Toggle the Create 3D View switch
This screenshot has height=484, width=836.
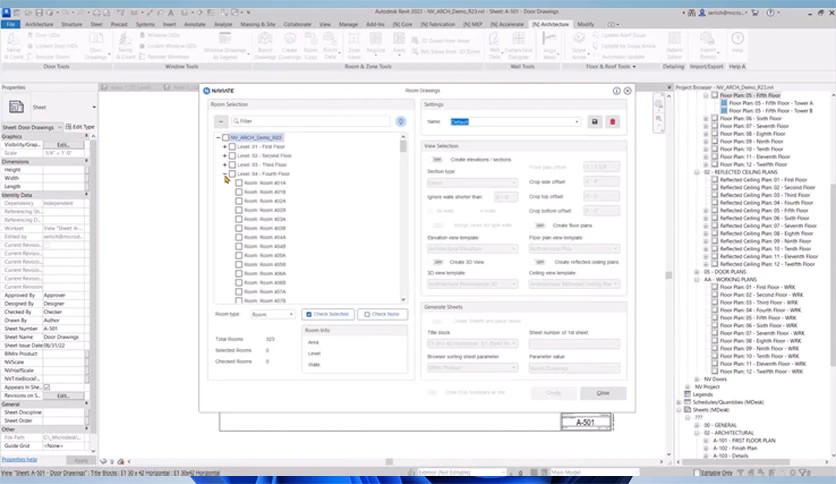click(x=438, y=262)
